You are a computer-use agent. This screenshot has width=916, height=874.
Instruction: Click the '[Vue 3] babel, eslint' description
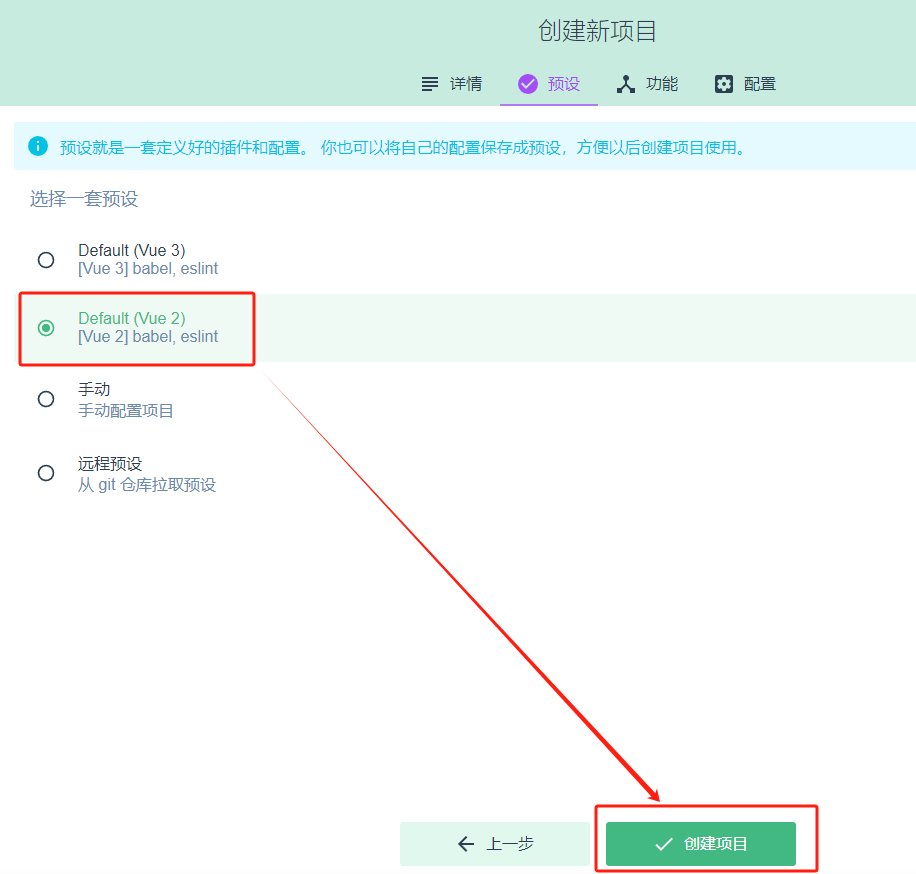coord(148,269)
